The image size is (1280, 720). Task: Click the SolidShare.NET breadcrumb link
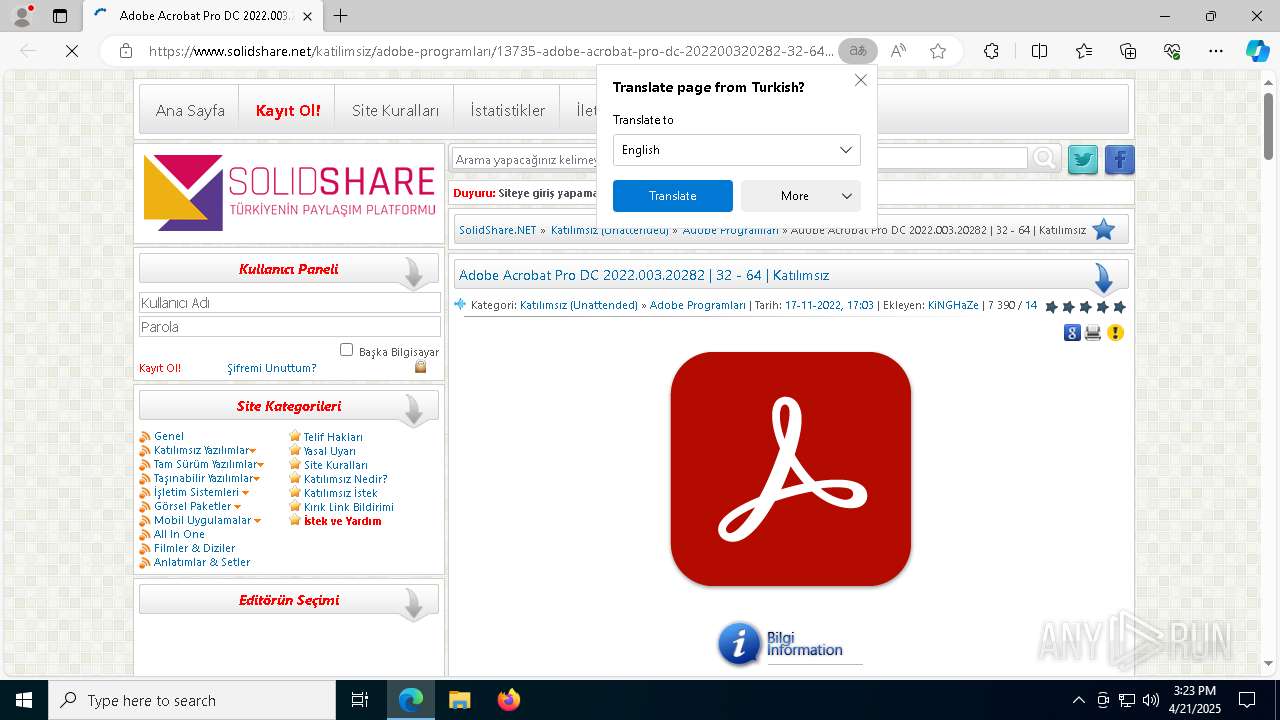pyautogui.click(x=498, y=230)
